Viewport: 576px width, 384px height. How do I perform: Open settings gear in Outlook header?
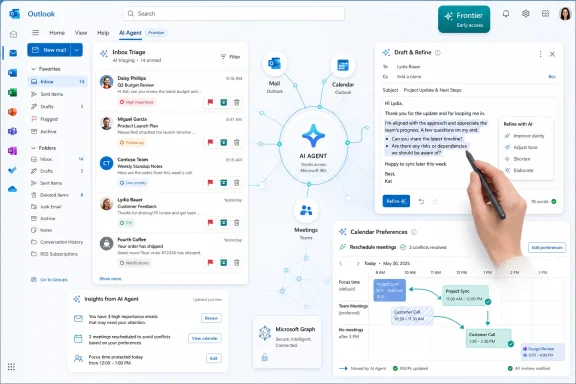[x=526, y=14]
